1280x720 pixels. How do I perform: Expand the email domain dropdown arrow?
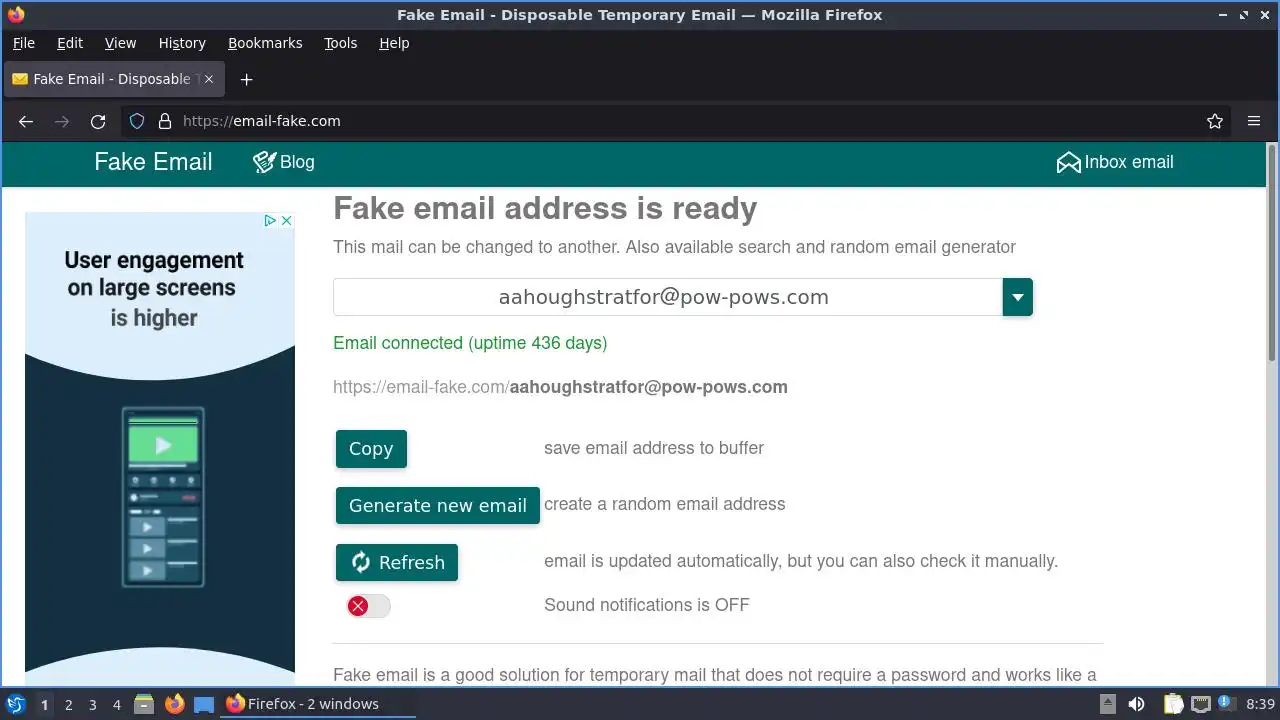pos(1018,297)
